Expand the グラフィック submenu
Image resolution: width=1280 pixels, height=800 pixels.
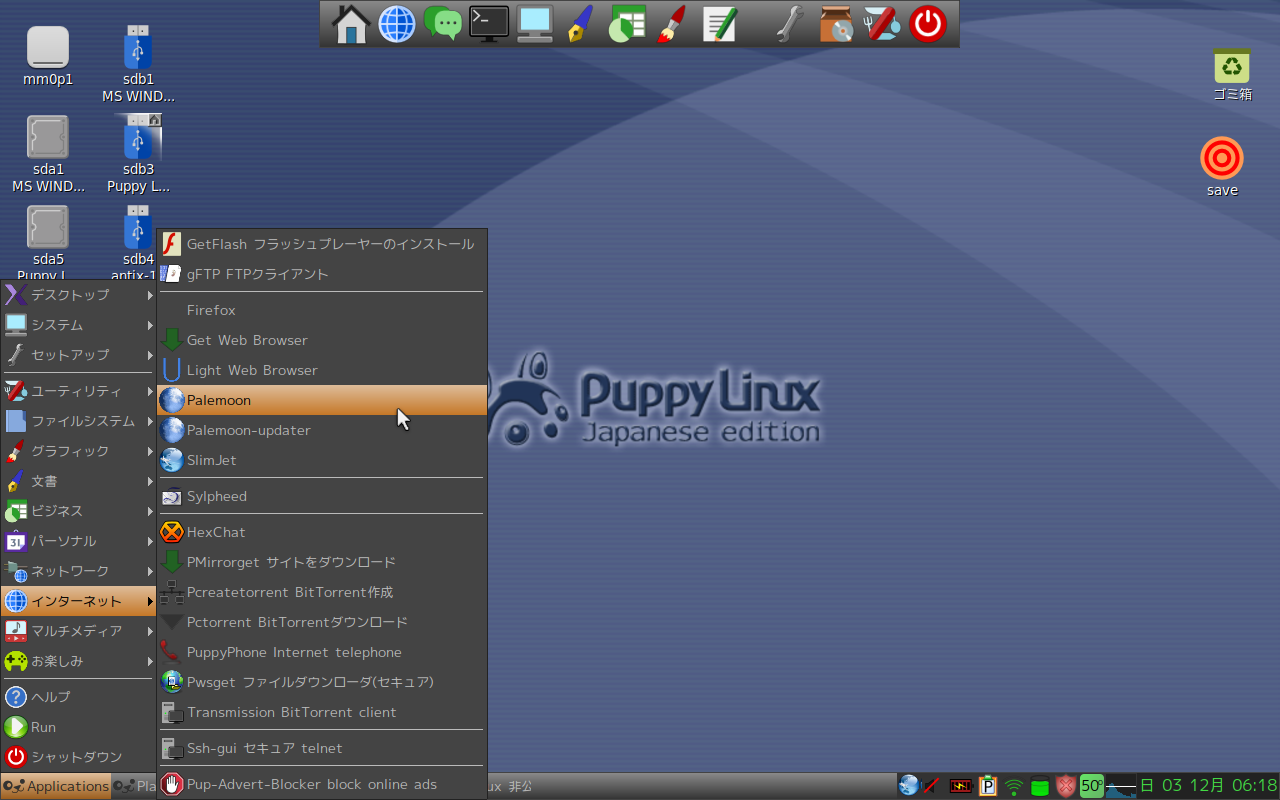click(79, 451)
